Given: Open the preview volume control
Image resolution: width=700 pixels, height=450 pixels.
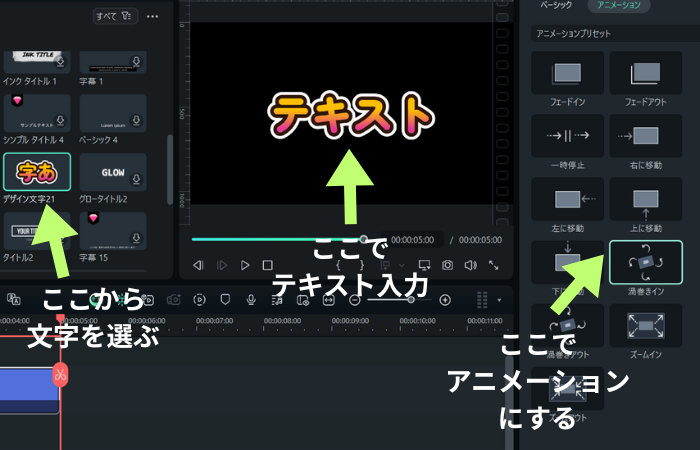Looking at the screenshot, I should click(471, 265).
